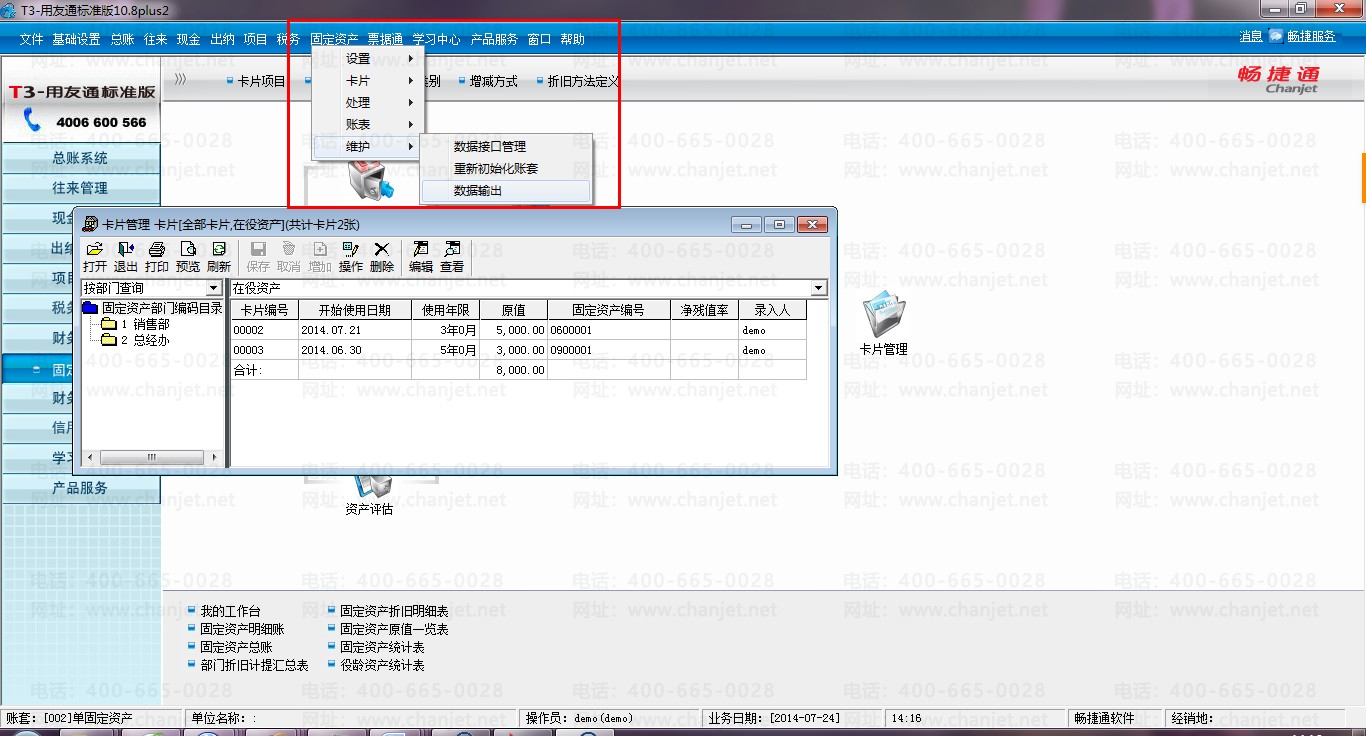Click the 开始使用日期 column header

click(x=355, y=310)
